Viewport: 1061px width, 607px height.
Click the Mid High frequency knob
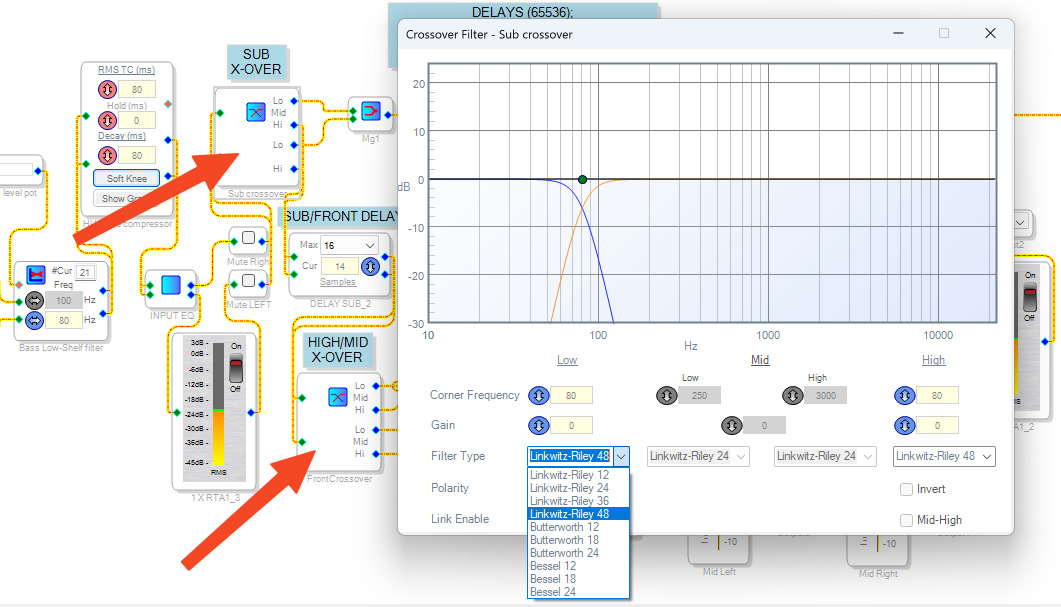(793, 395)
